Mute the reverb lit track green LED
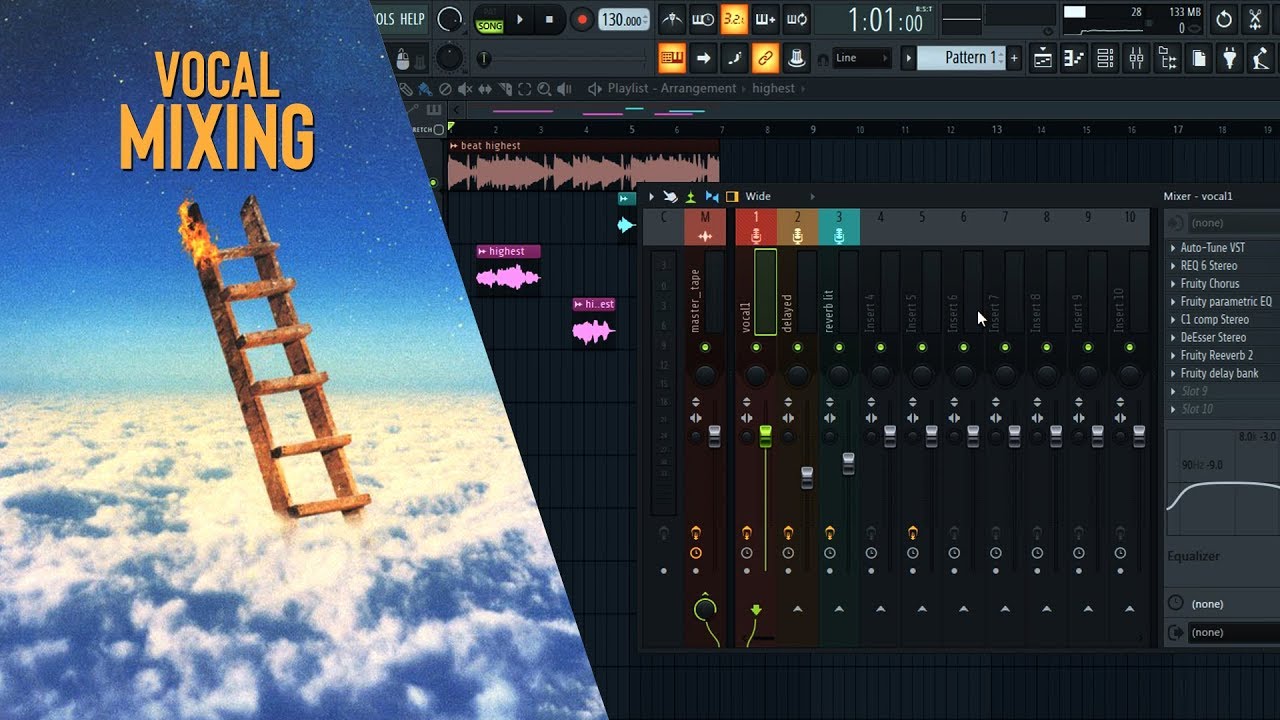The image size is (1280, 720). click(839, 347)
